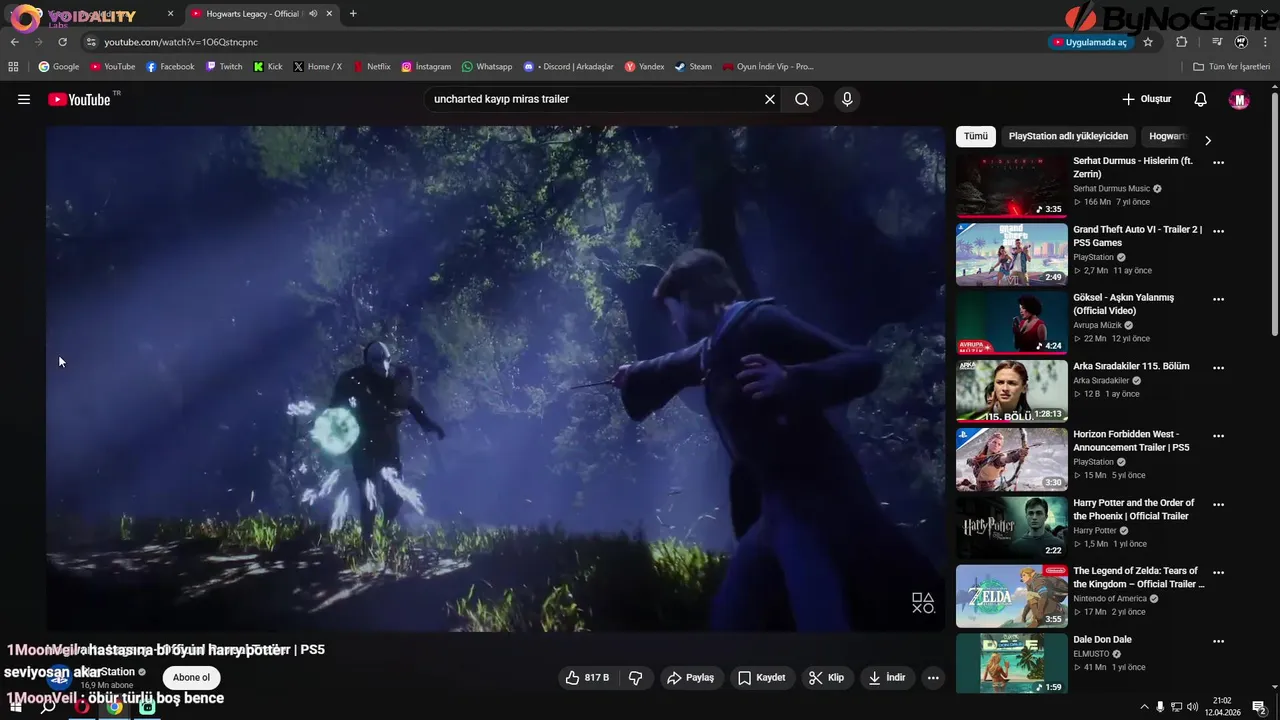Open options for Arka Sıradakiler 115. Bölüm

(1218, 367)
